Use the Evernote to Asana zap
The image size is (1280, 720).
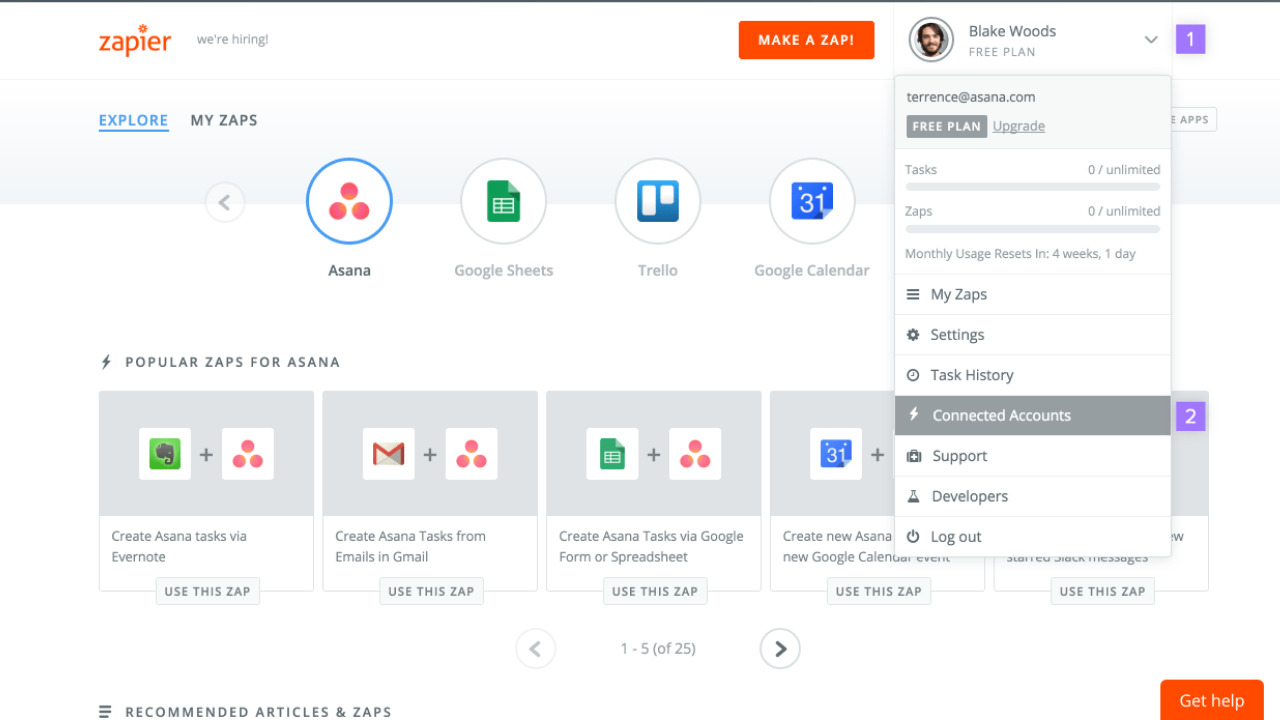click(x=207, y=591)
